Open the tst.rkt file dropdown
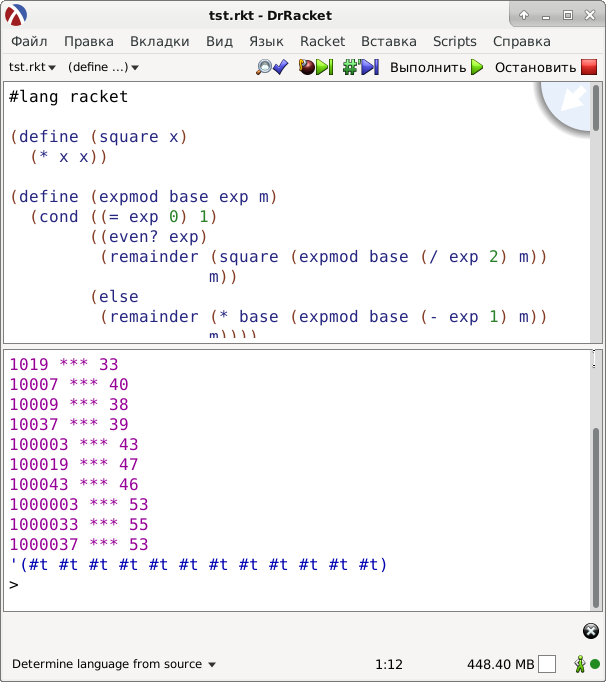This screenshot has height=682, width=606. 32,67
